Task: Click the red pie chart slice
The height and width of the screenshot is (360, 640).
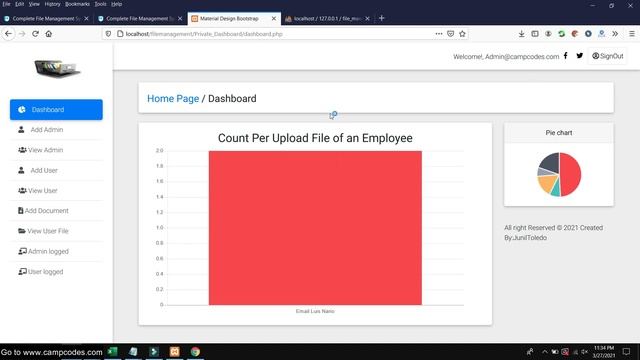Action: pos(571,174)
